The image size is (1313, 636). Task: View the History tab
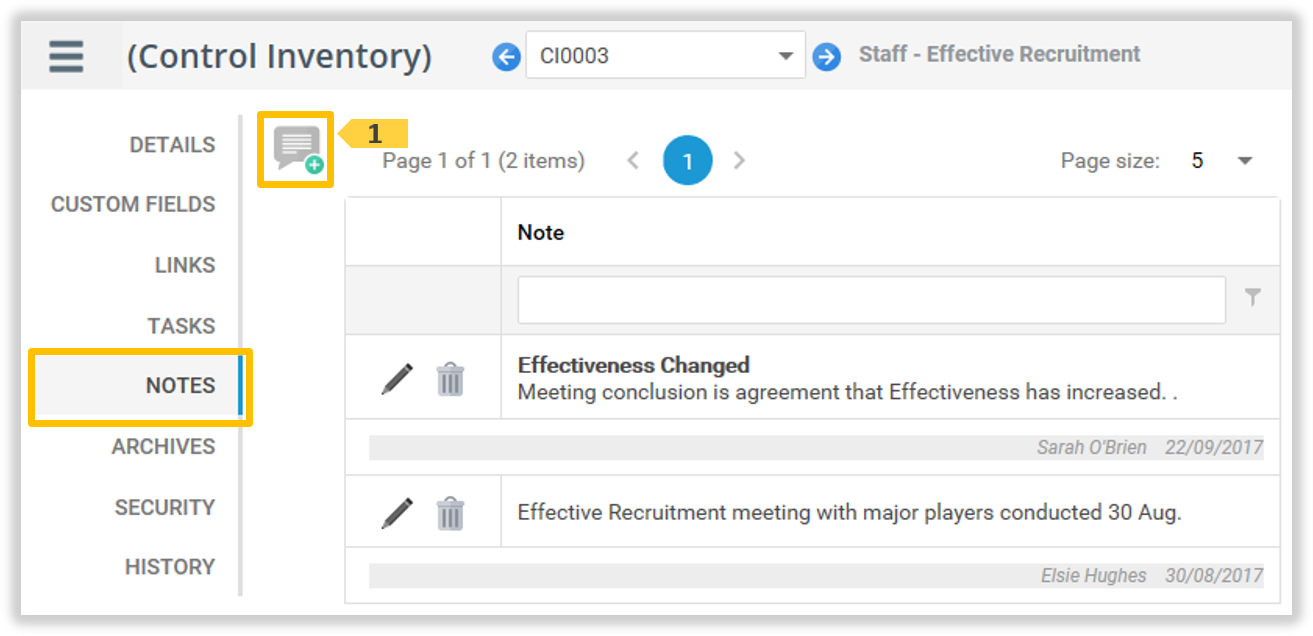pos(170,567)
